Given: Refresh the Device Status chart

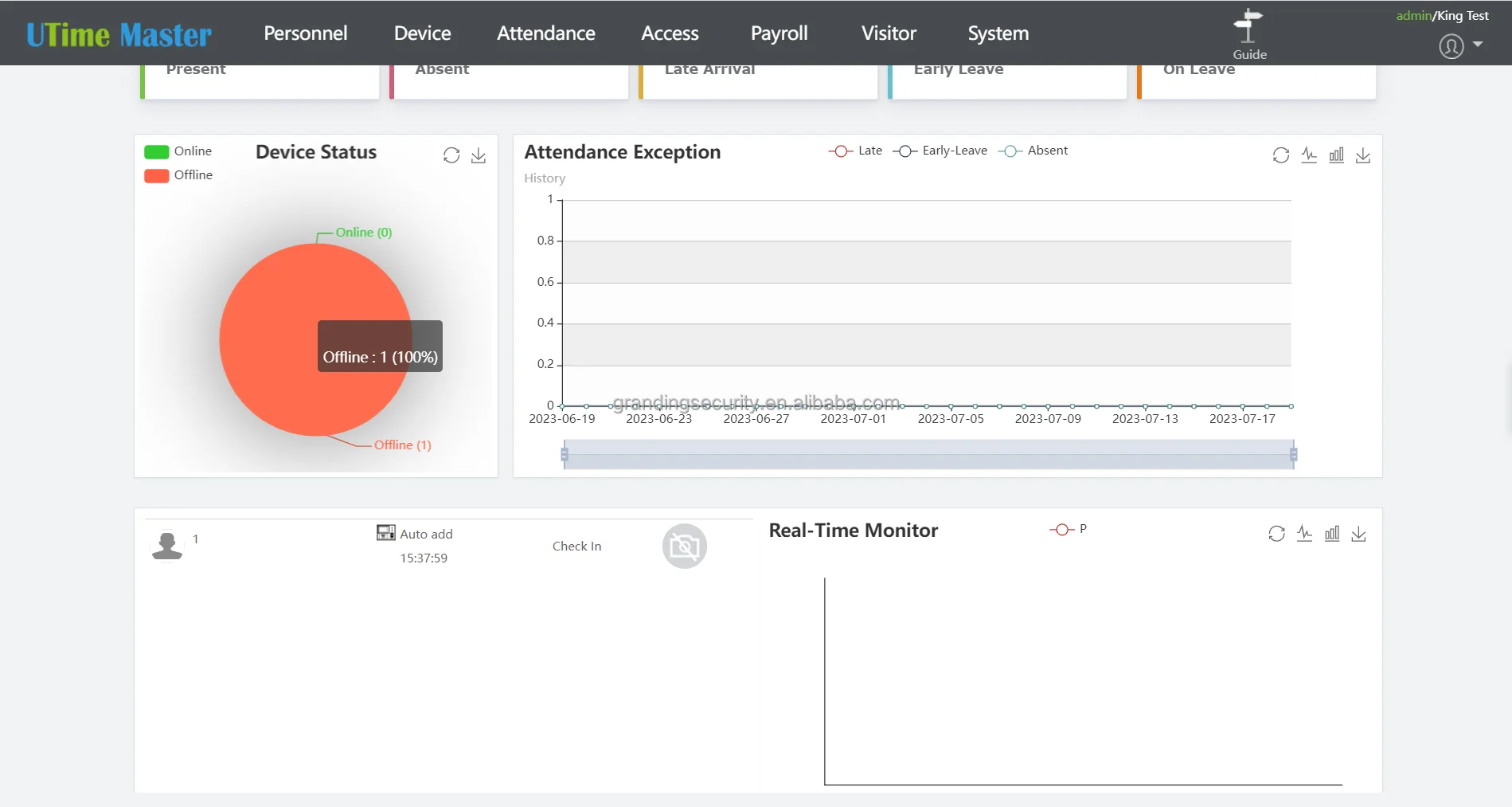Looking at the screenshot, I should coord(451,155).
